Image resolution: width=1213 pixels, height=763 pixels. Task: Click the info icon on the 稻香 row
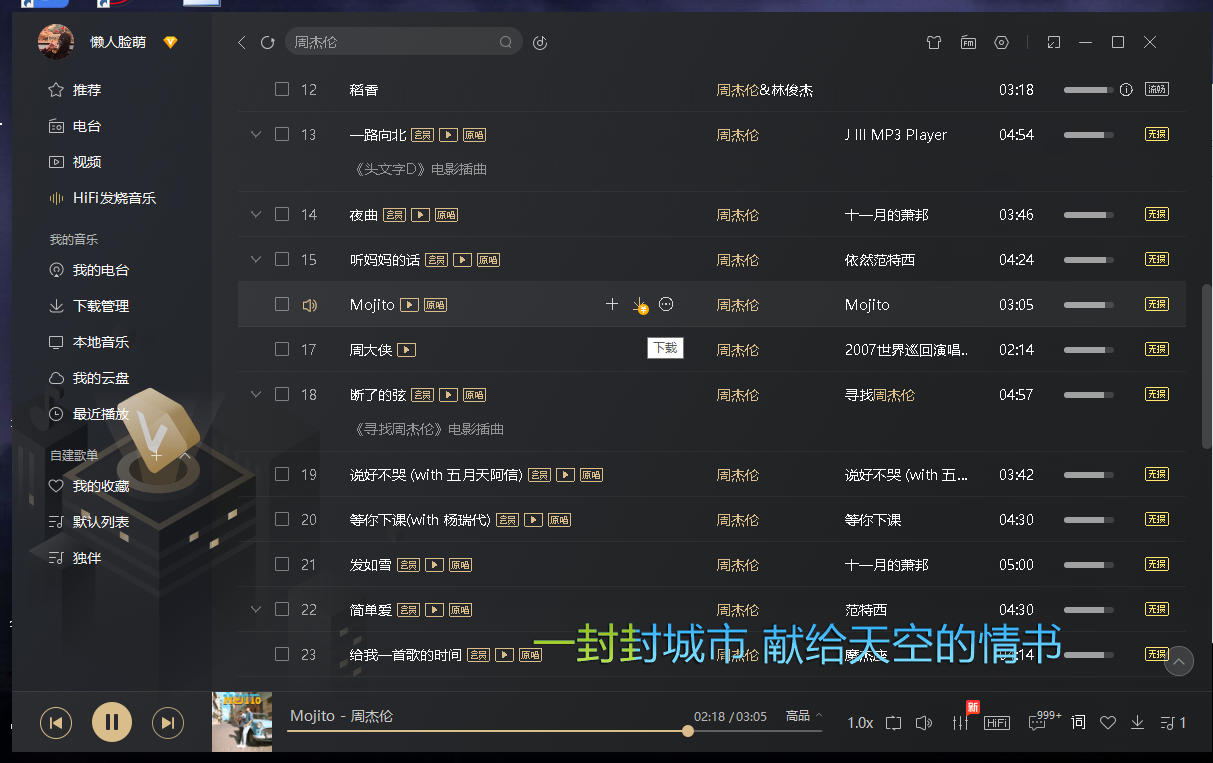pos(1126,90)
